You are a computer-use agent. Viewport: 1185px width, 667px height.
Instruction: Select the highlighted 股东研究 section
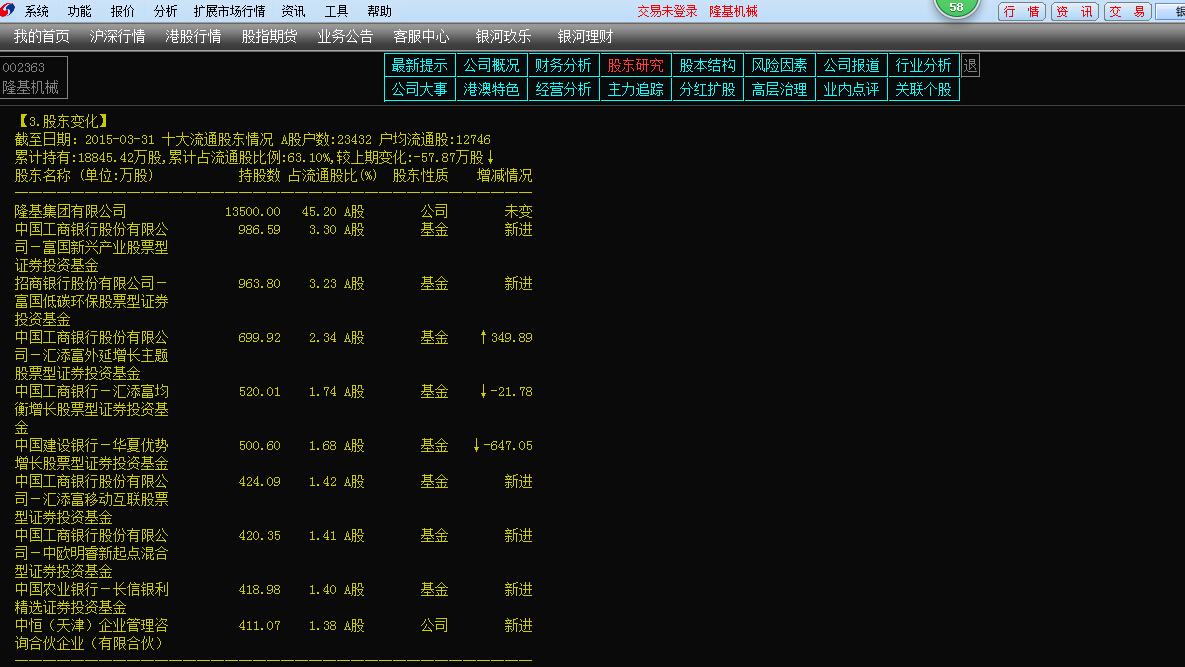click(x=636, y=66)
